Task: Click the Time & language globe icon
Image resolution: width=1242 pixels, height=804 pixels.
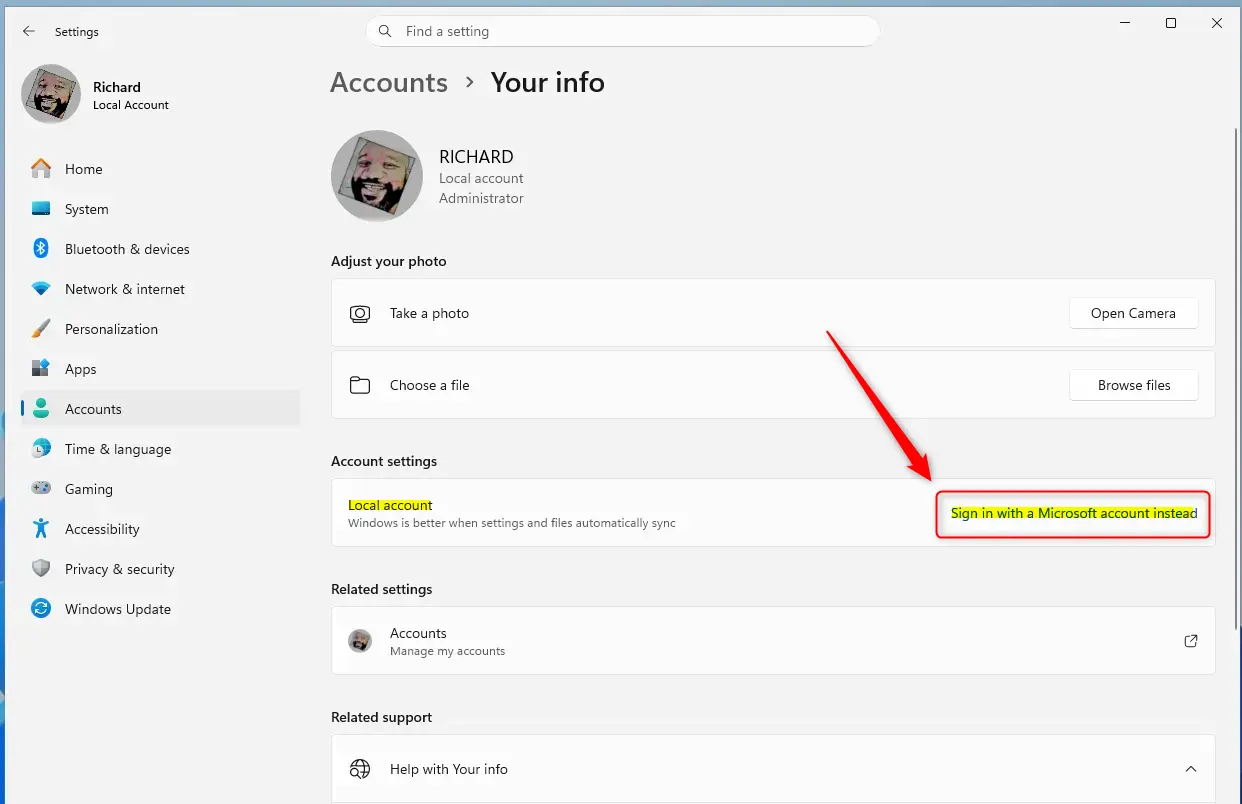Action: coord(41,448)
